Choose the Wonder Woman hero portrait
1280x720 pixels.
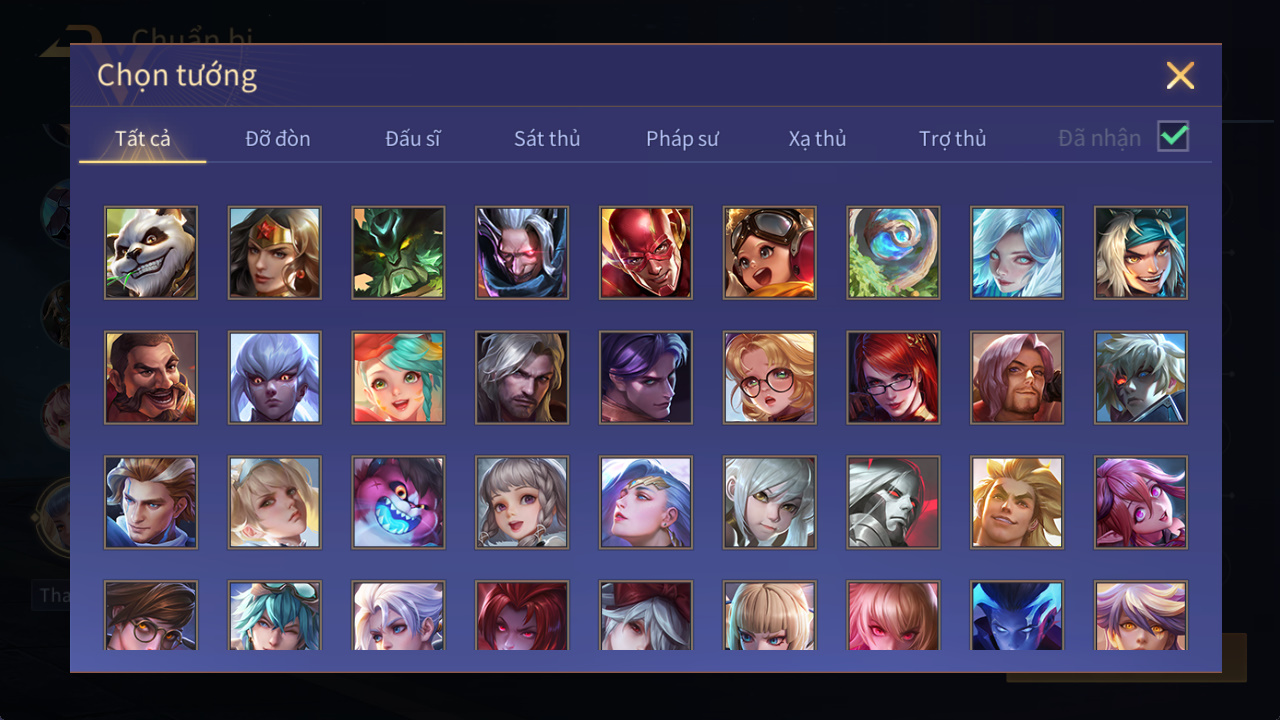coord(275,253)
